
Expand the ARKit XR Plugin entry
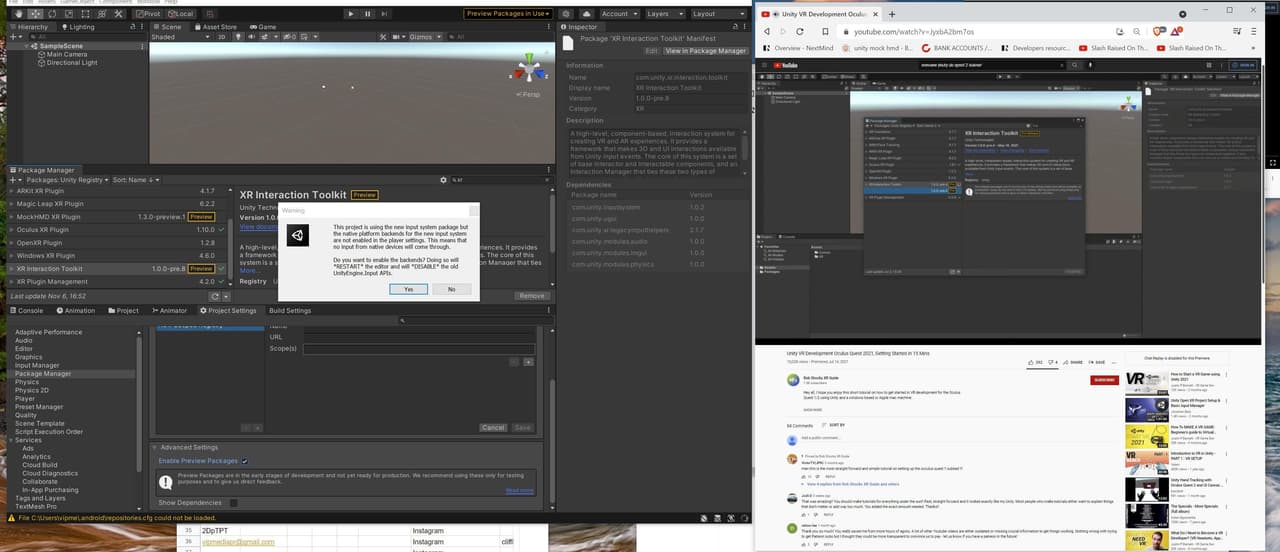point(12,190)
